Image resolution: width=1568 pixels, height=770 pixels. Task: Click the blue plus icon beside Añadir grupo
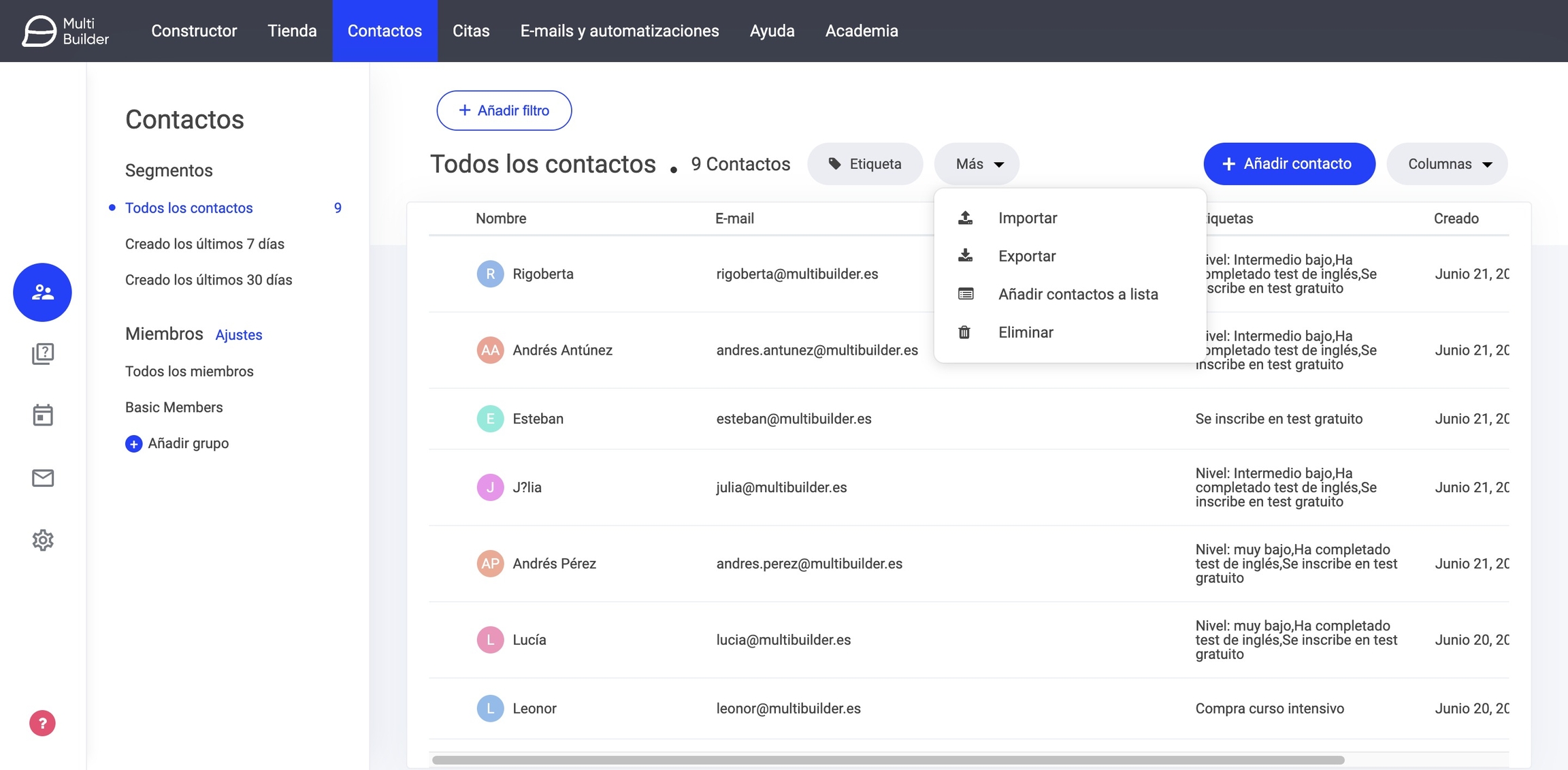click(x=133, y=444)
